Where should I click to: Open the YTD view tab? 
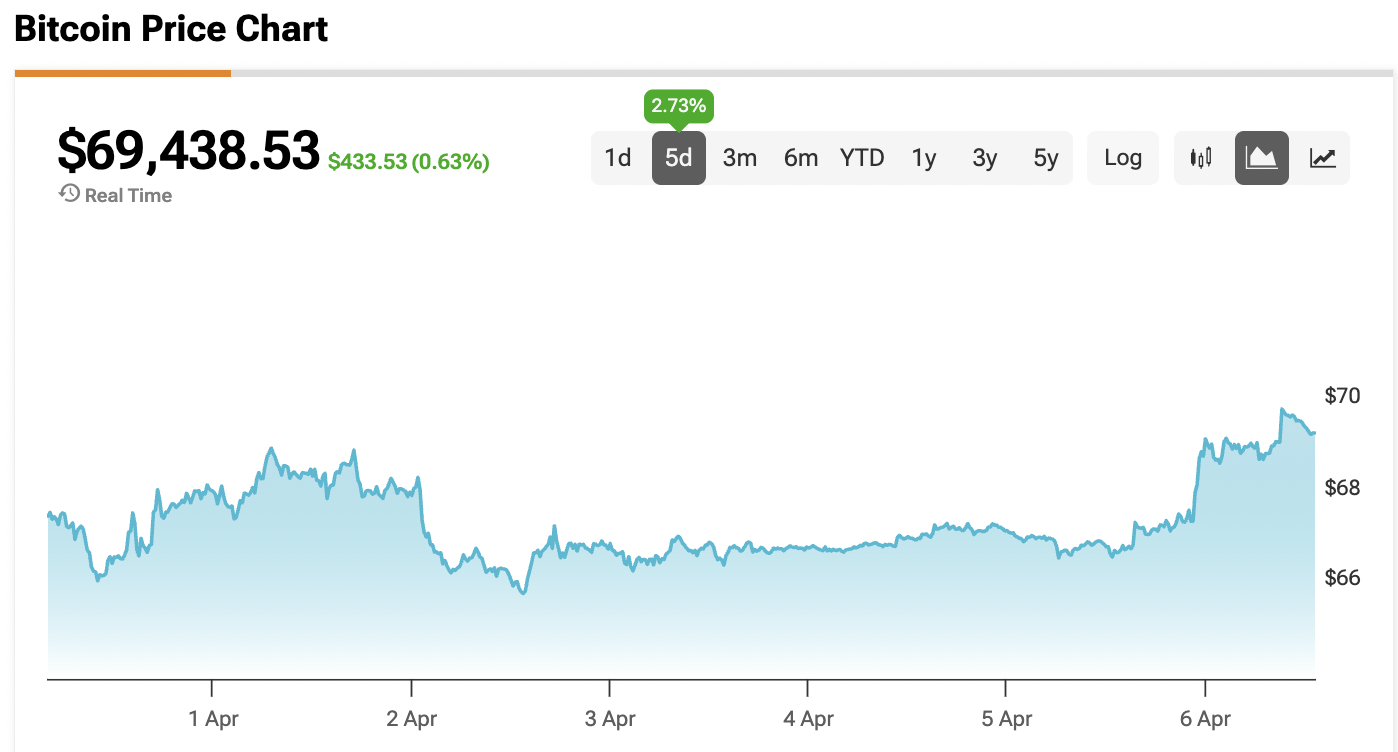point(862,157)
